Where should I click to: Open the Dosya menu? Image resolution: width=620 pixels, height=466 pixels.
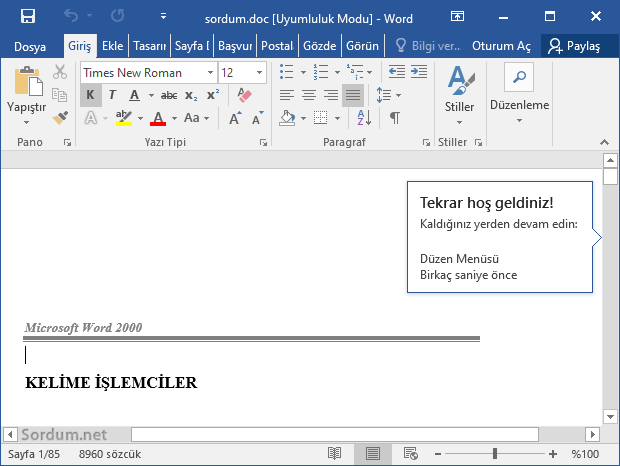click(30, 47)
